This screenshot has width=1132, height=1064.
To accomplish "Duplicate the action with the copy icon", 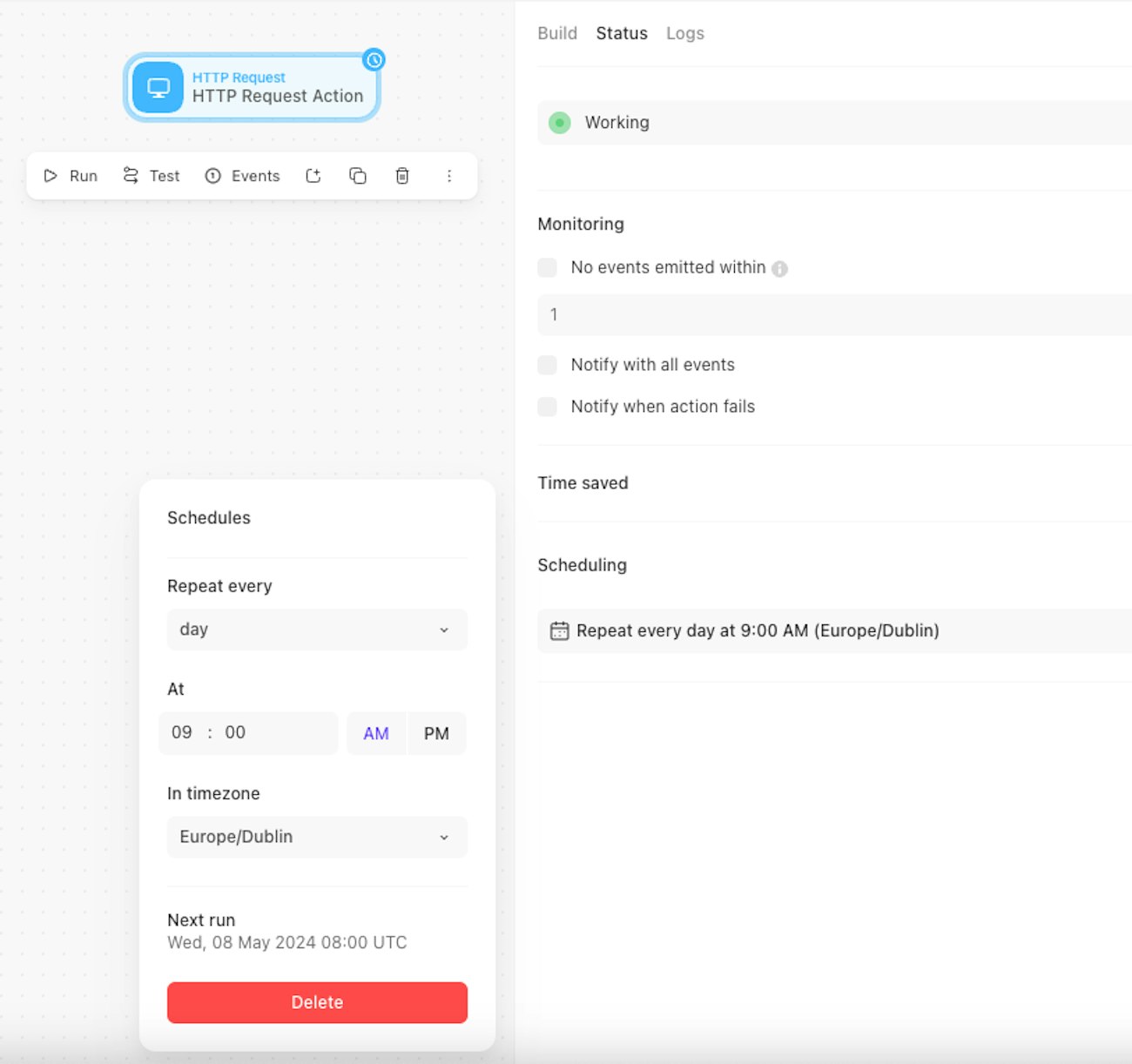I will click(x=358, y=176).
